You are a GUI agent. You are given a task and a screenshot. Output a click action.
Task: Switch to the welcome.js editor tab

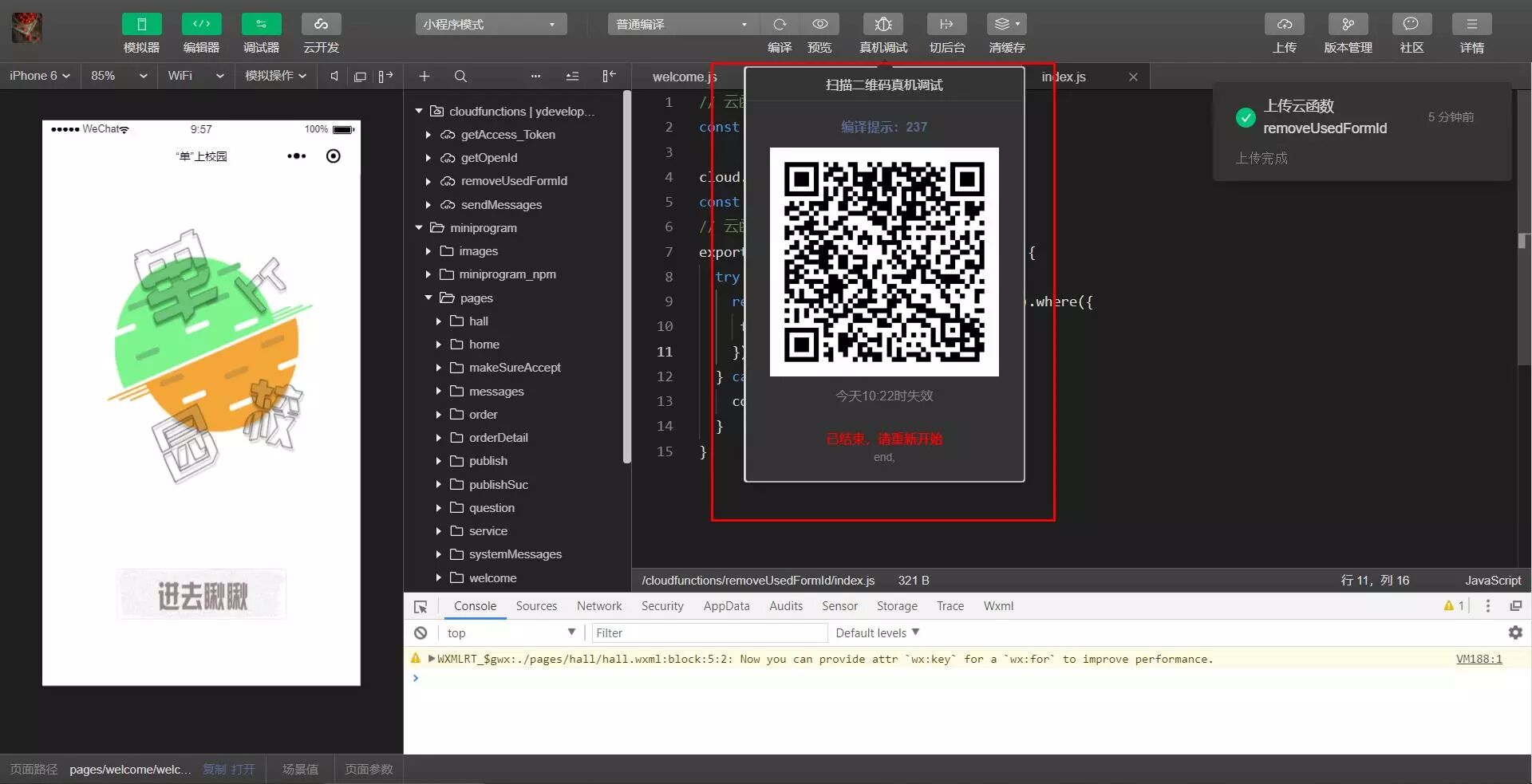pos(685,77)
